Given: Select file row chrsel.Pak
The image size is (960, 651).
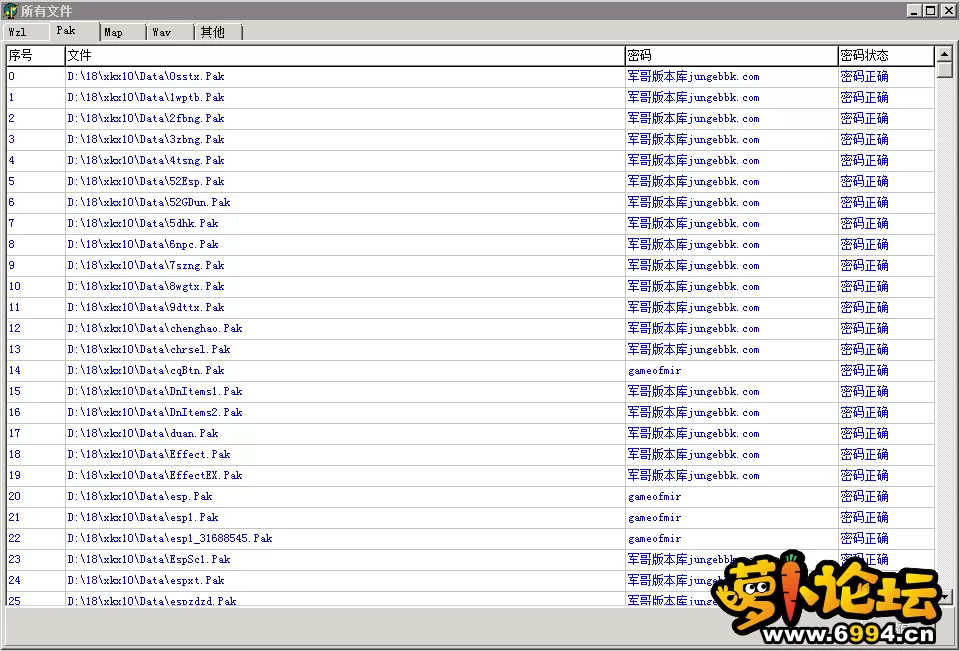Looking at the screenshot, I should [x=470, y=349].
